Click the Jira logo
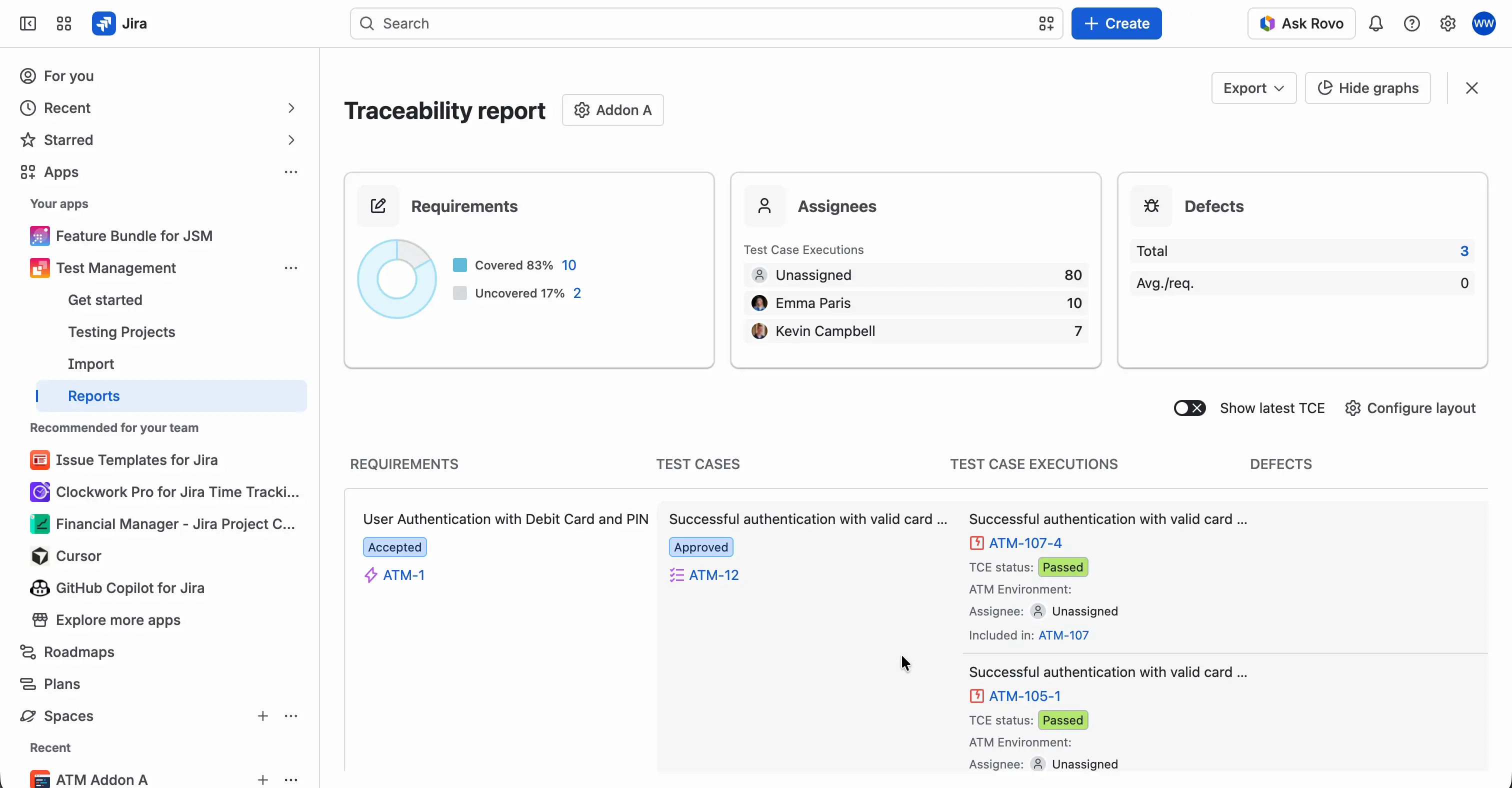The width and height of the screenshot is (1512, 788). pos(119,23)
